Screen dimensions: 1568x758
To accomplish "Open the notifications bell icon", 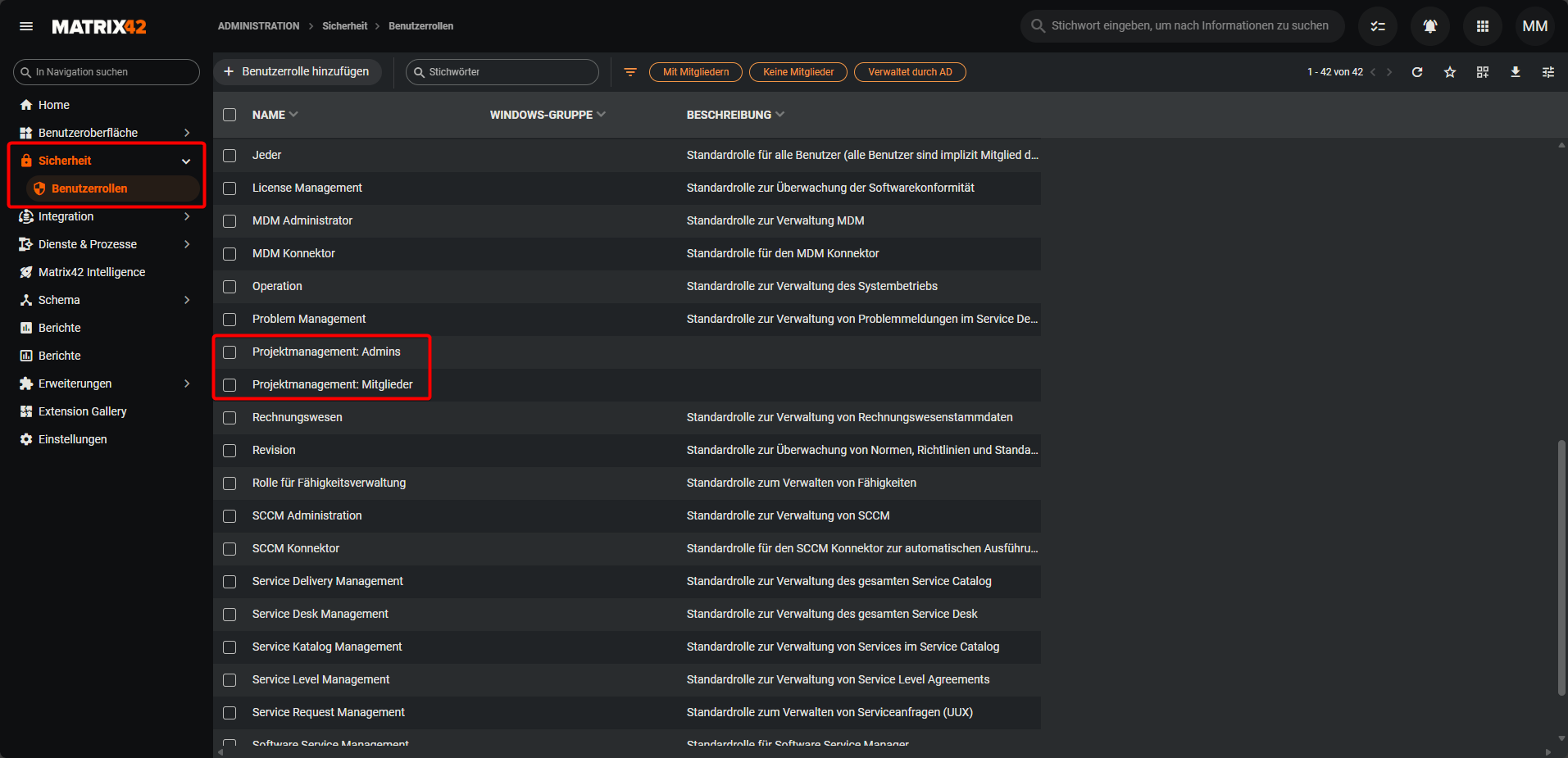I will pos(1429,26).
